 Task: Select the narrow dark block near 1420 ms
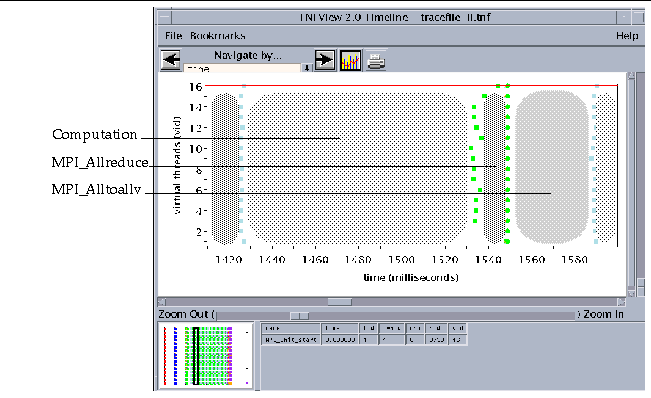tap(225, 168)
